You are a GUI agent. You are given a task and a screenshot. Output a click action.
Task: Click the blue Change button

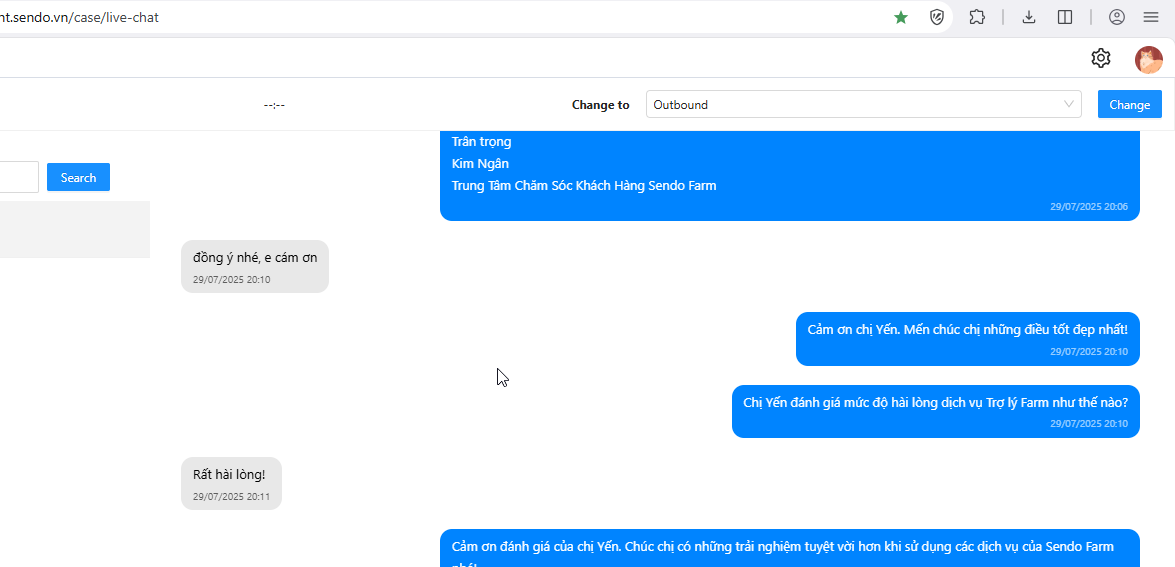point(1129,105)
